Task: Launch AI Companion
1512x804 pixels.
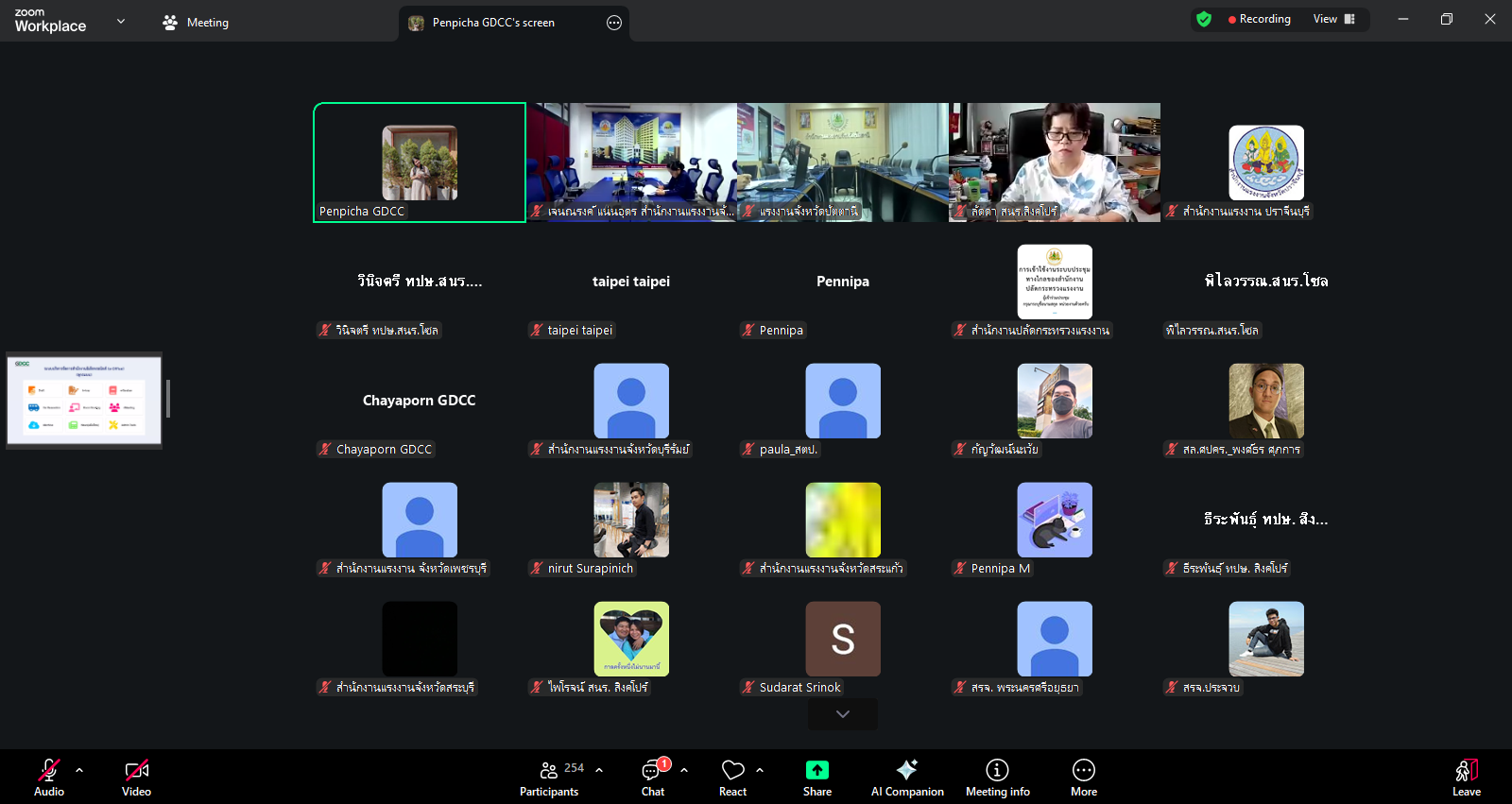Action: 907,778
